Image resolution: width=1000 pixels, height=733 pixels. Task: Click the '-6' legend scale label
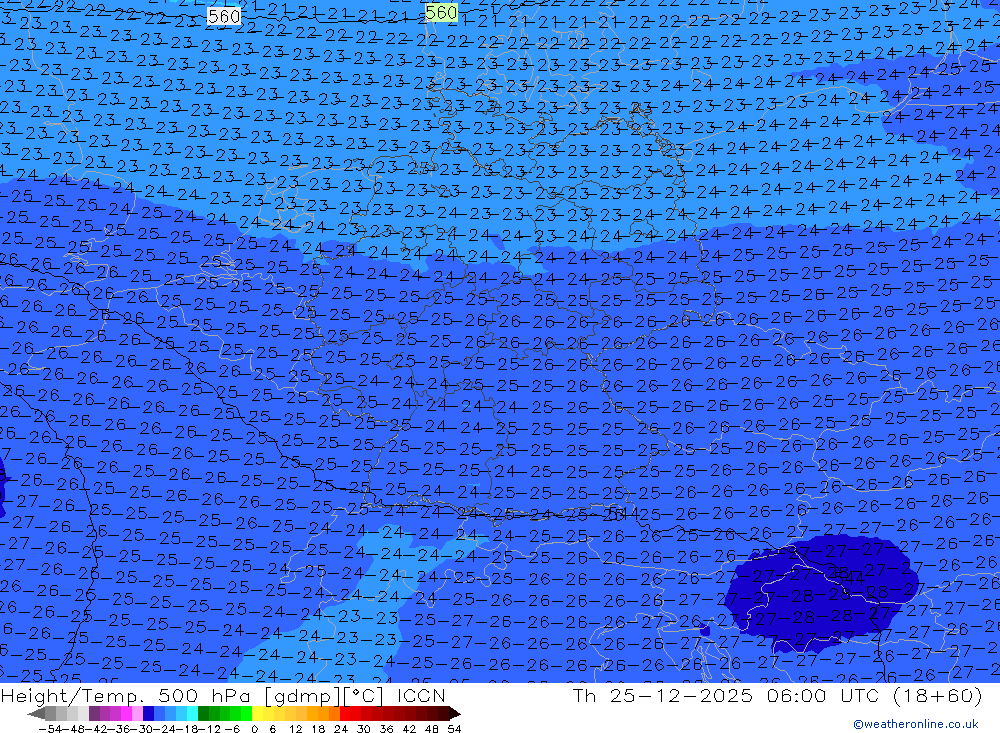[x=232, y=729]
